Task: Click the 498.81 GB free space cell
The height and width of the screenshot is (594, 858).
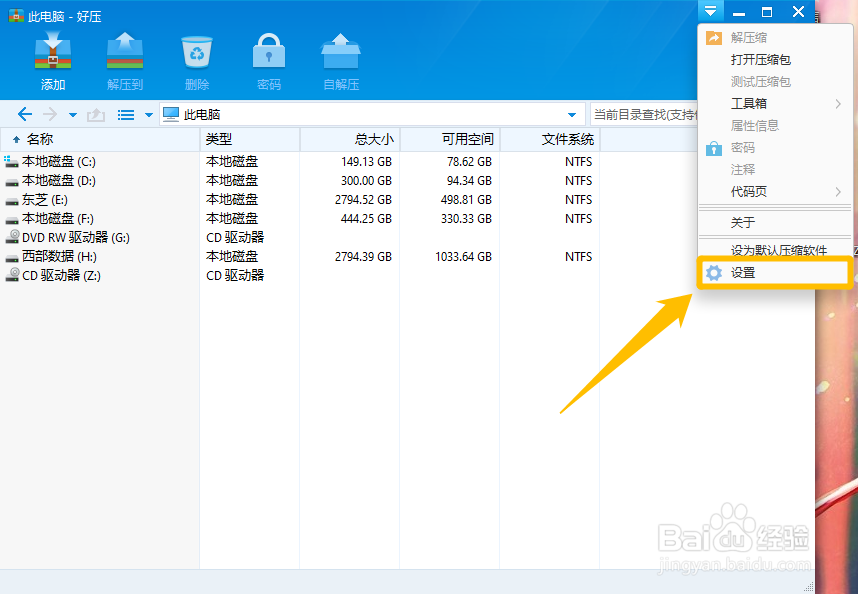Action: (x=466, y=200)
